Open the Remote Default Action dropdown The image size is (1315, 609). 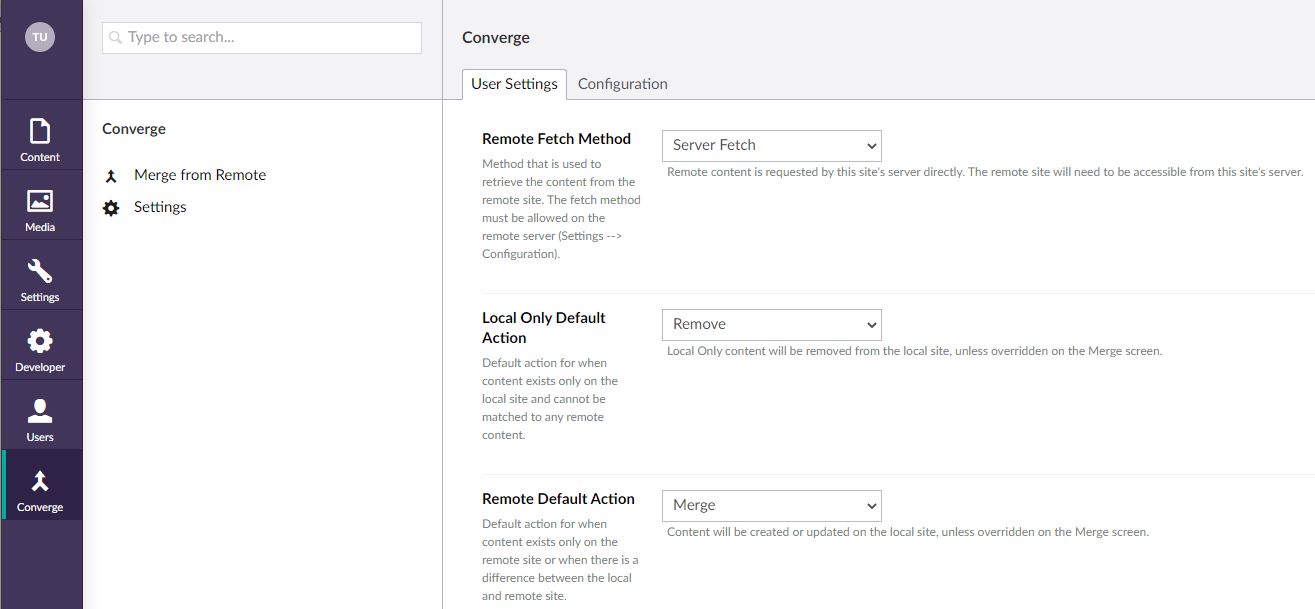point(772,505)
